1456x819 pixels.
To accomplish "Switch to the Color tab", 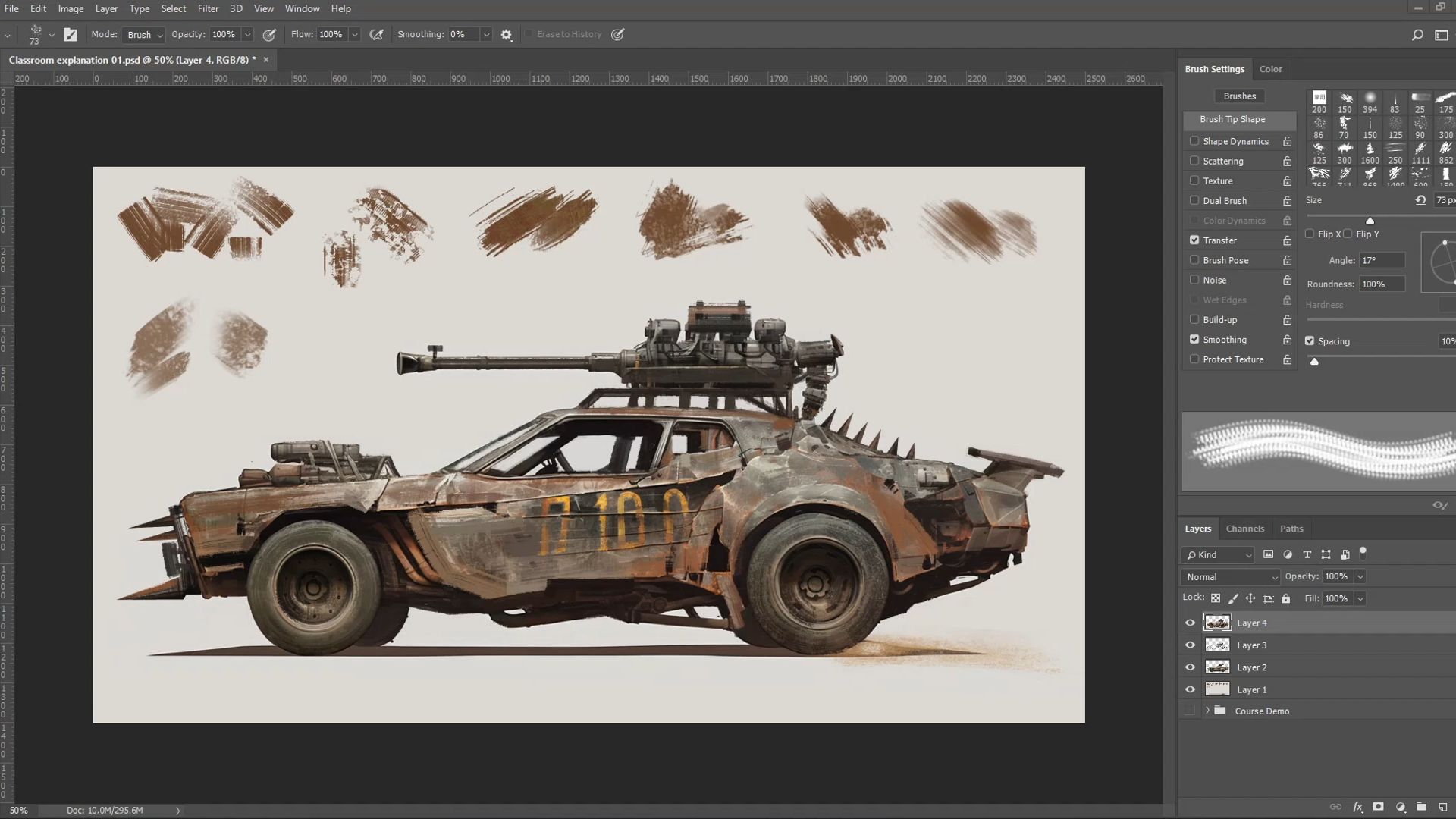I will tap(1271, 69).
